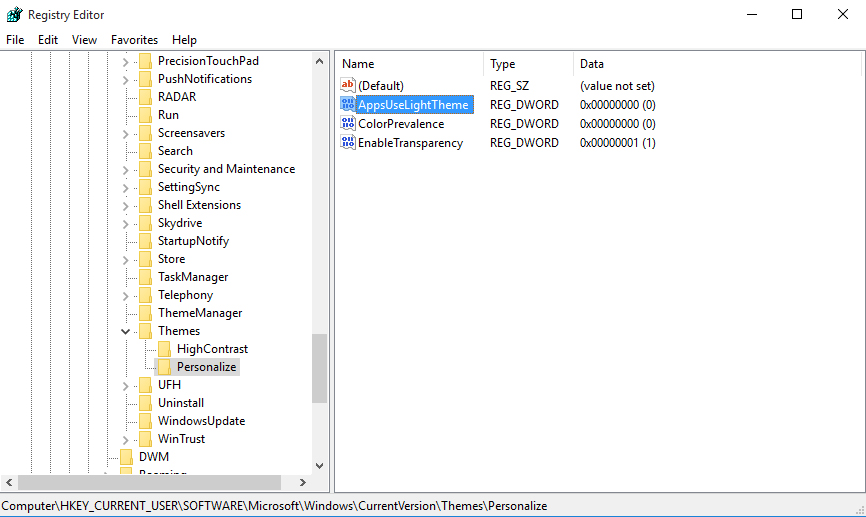Screen dimensions: 866x517
Task: Expand the Screensavers key
Action: (125, 134)
